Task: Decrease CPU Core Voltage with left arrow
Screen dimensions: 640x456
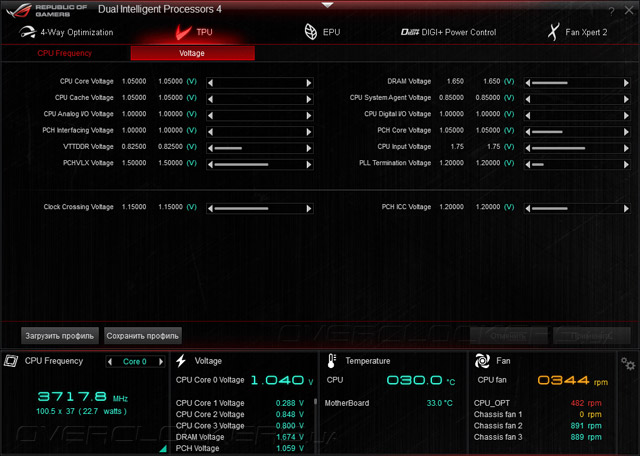Action: pos(211,83)
